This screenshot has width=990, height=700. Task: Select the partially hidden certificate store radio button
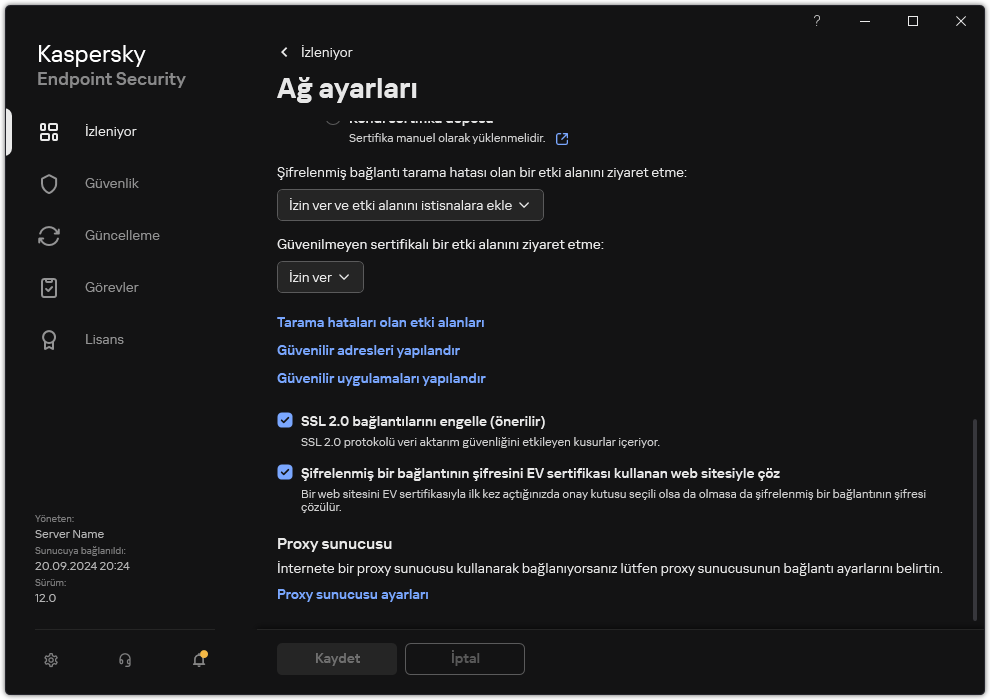point(333,120)
